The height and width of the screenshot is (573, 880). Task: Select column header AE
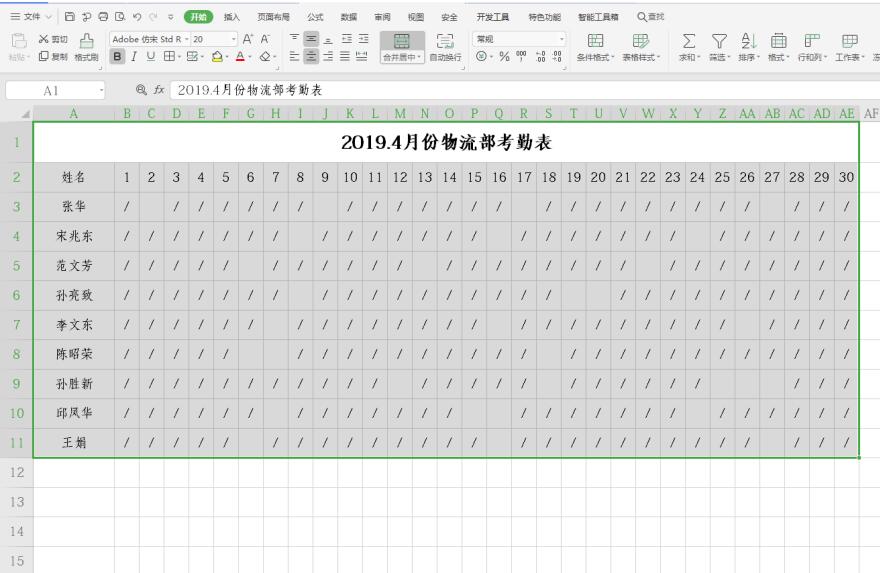coord(846,113)
